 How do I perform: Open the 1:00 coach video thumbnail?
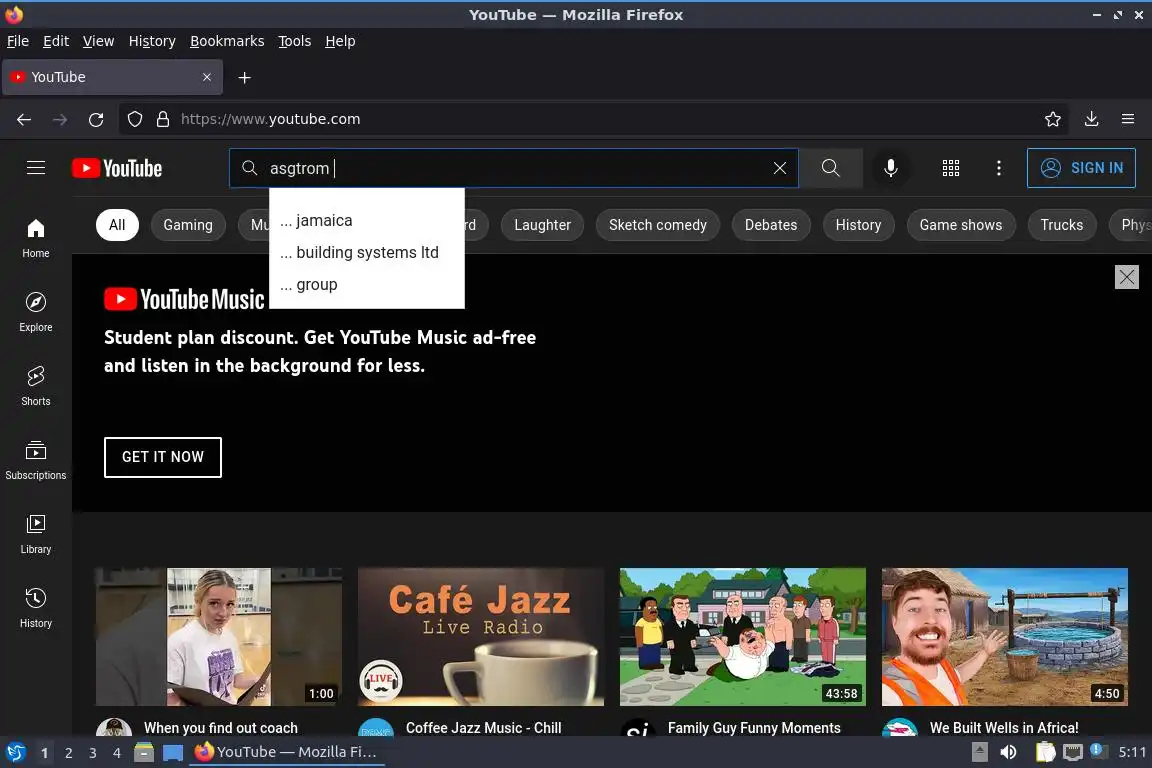[218, 636]
